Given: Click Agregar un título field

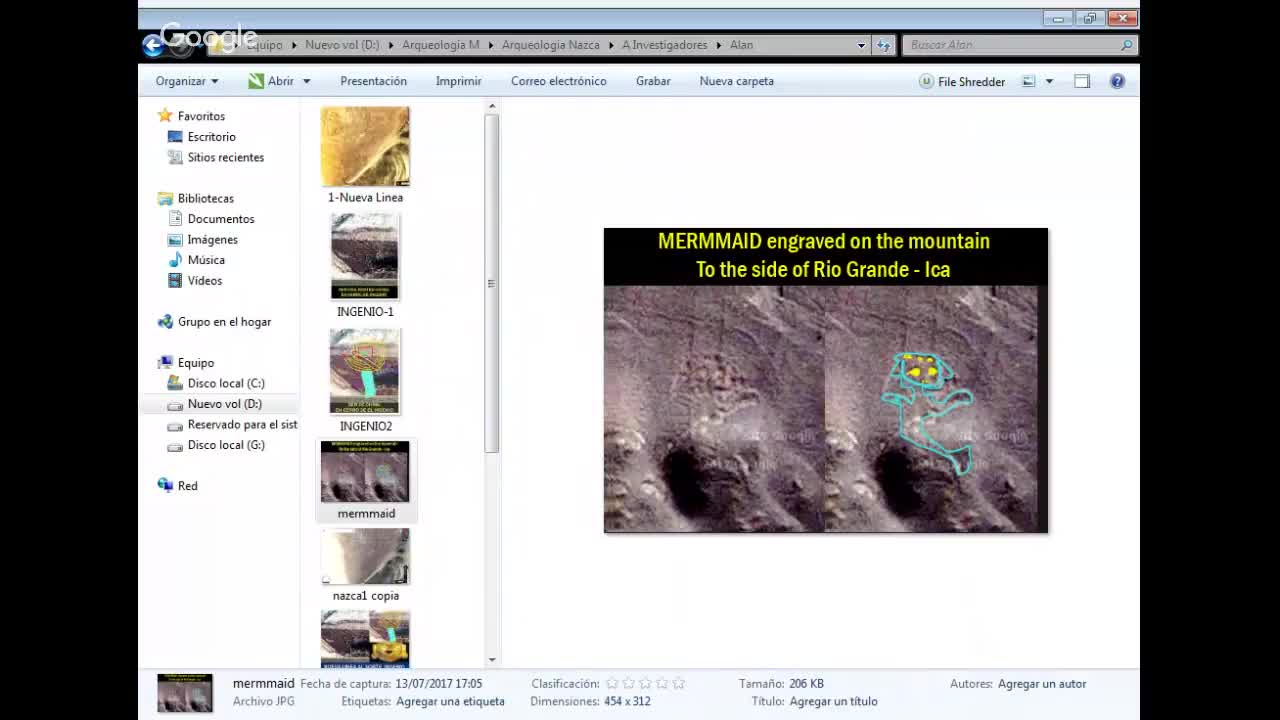Looking at the screenshot, I should point(833,701).
